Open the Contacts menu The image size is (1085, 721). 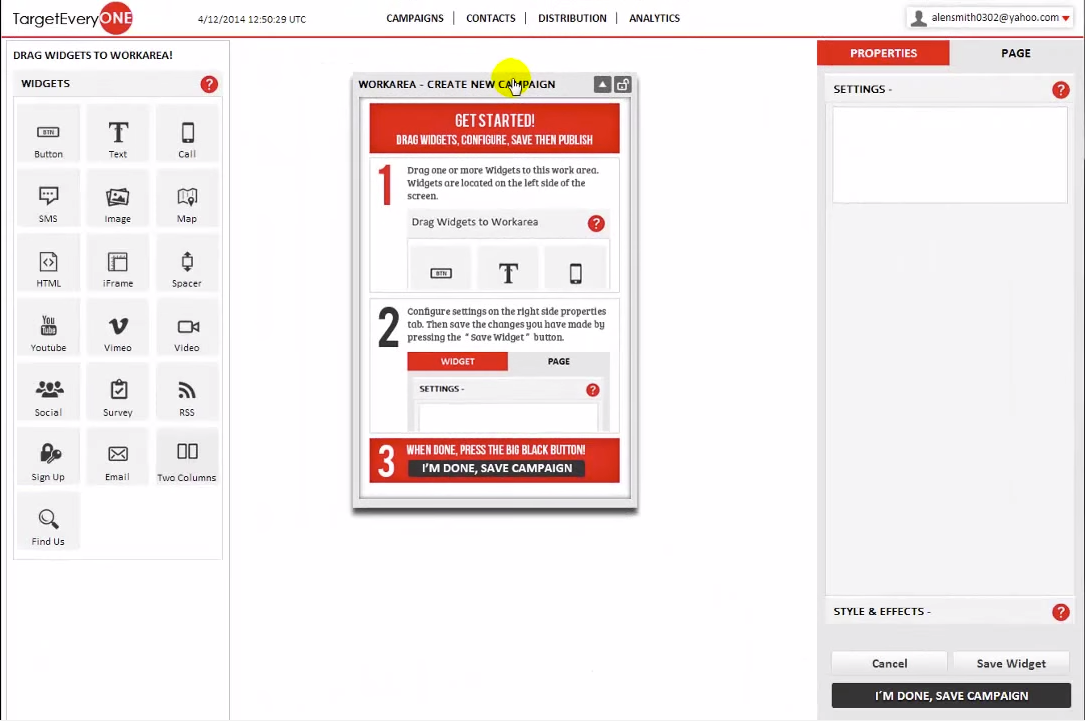491,18
